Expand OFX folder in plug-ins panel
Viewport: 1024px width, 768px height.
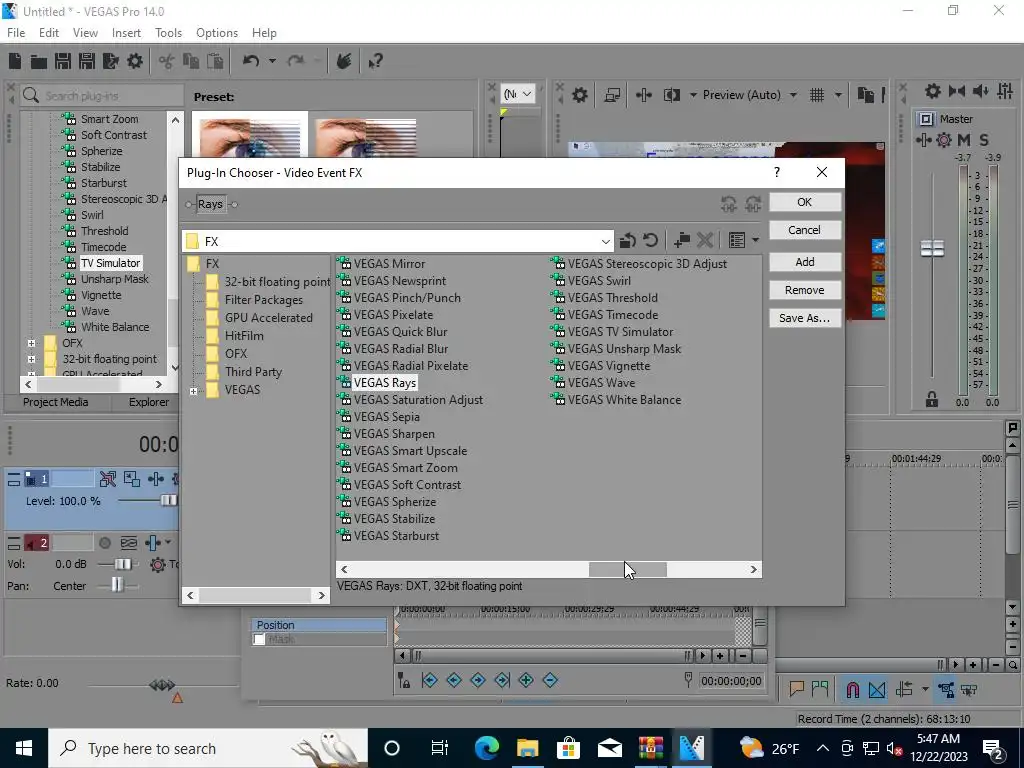tap(31, 343)
